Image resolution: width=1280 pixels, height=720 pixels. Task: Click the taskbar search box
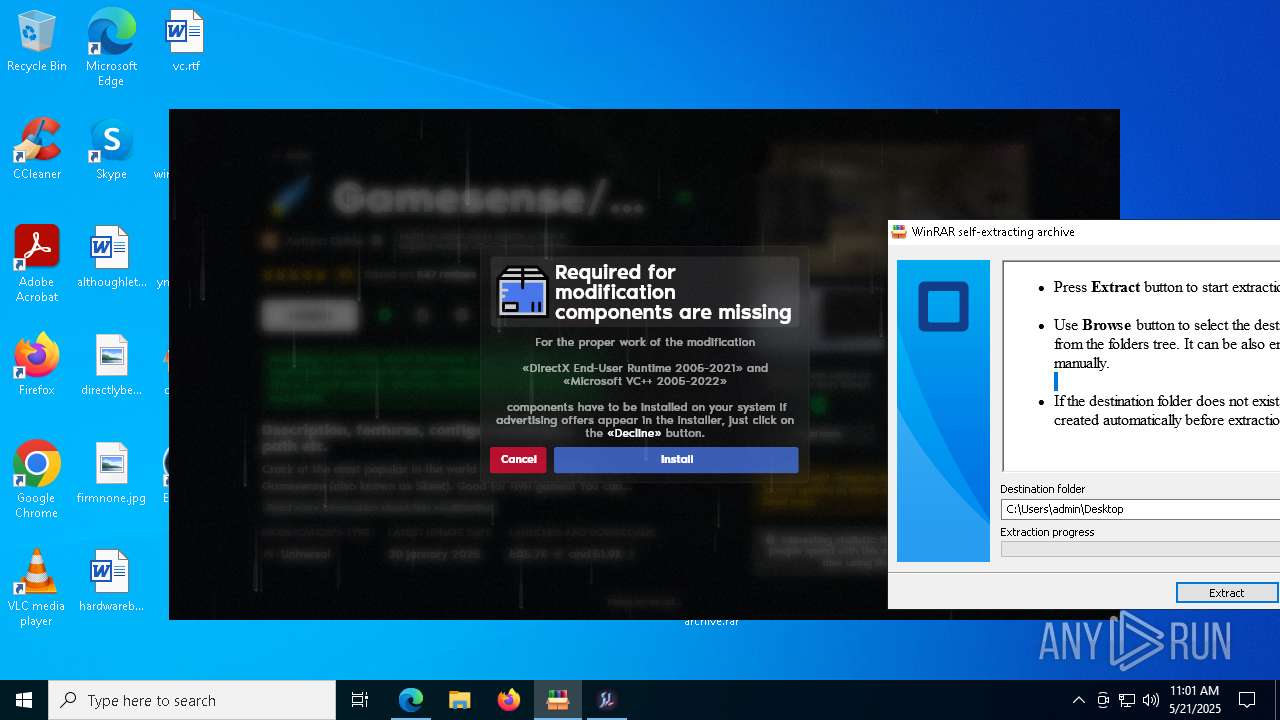pyautogui.click(x=192, y=700)
